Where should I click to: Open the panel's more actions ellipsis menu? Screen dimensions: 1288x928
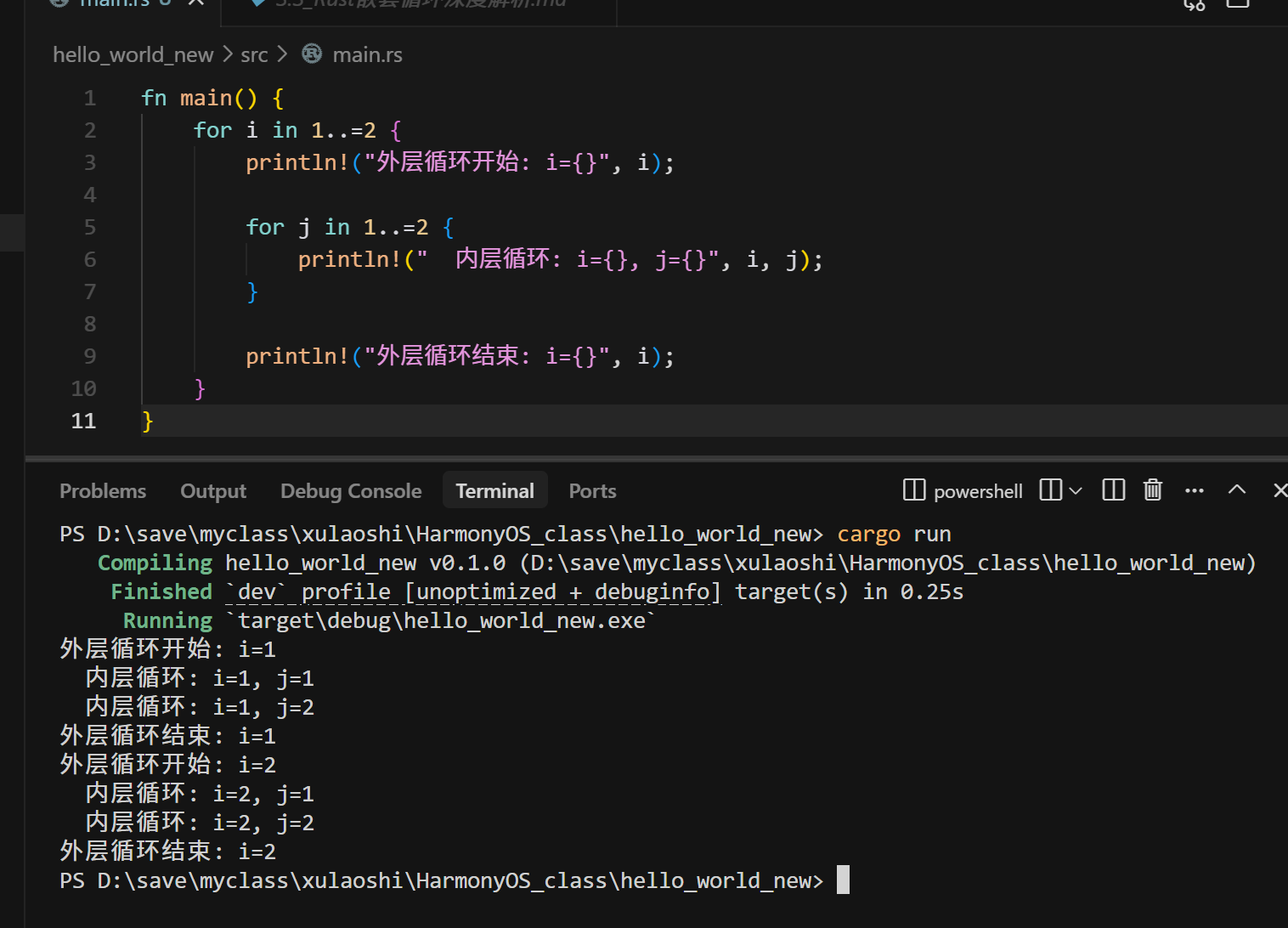point(1195,490)
